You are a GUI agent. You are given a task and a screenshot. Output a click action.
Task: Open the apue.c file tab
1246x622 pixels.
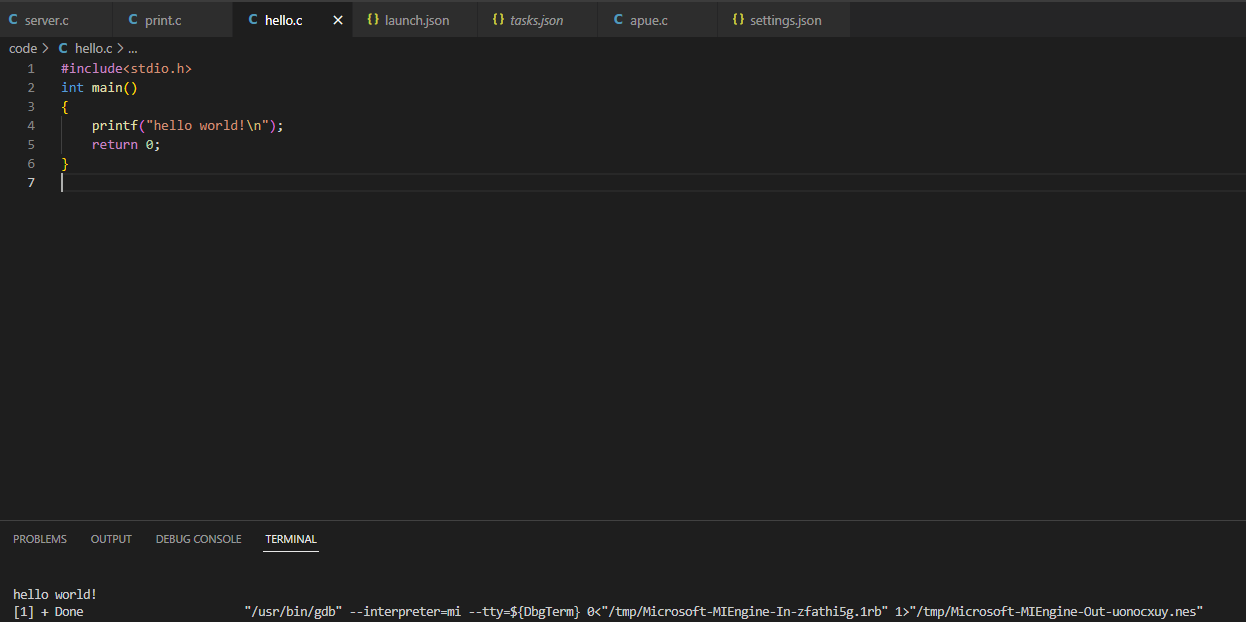(648, 19)
